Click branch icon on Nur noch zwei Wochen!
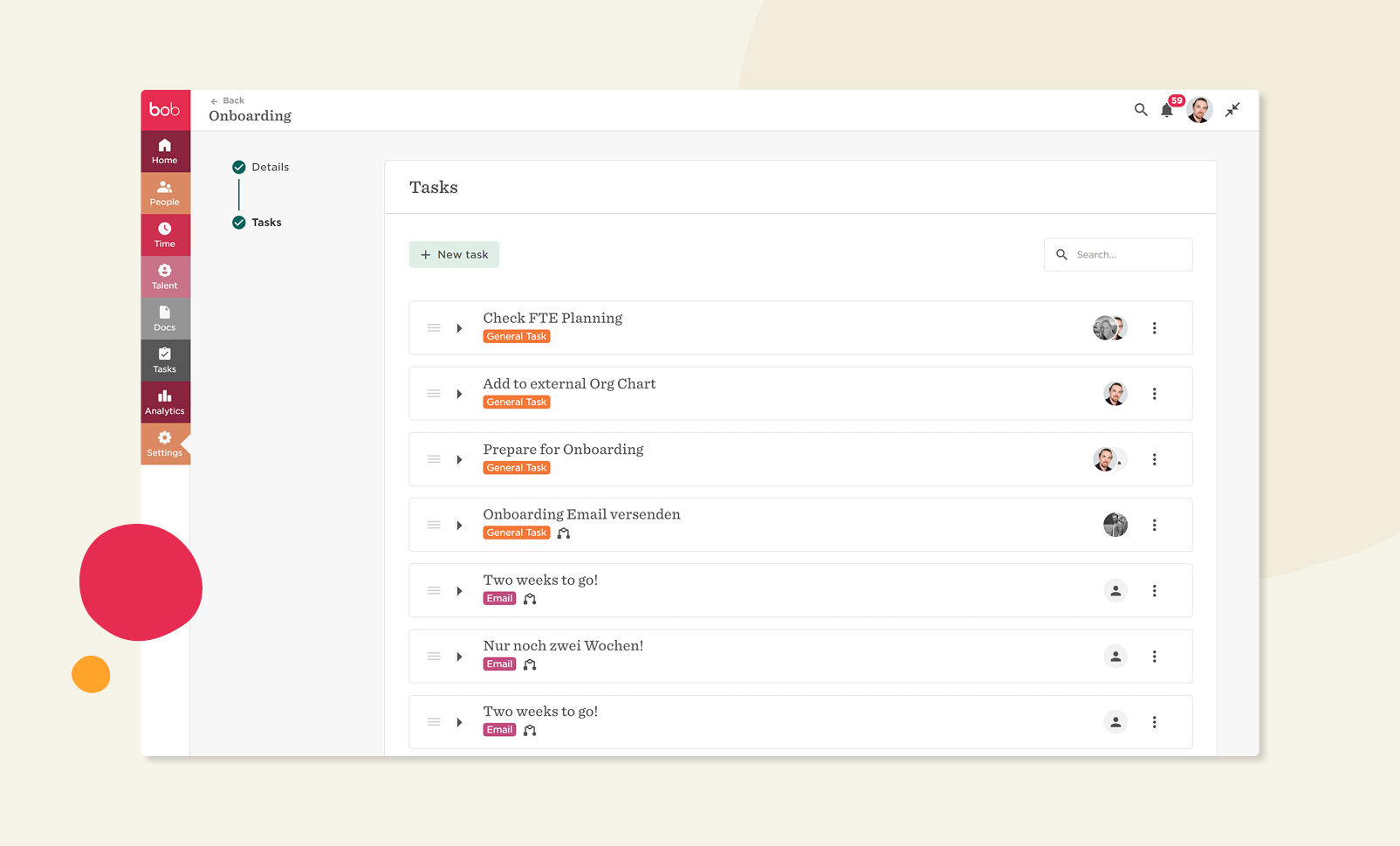This screenshot has height=846, width=1400. pyautogui.click(x=530, y=664)
